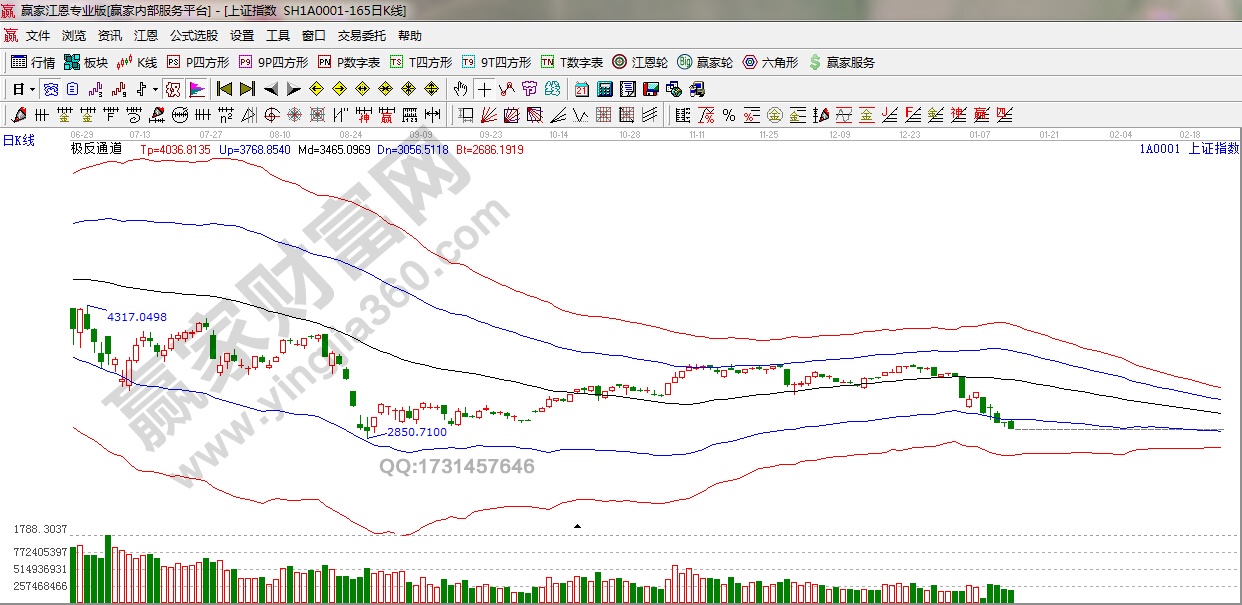The image size is (1242, 605).
Task: Click the calendar icon in toolbar
Action: click(582, 89)
